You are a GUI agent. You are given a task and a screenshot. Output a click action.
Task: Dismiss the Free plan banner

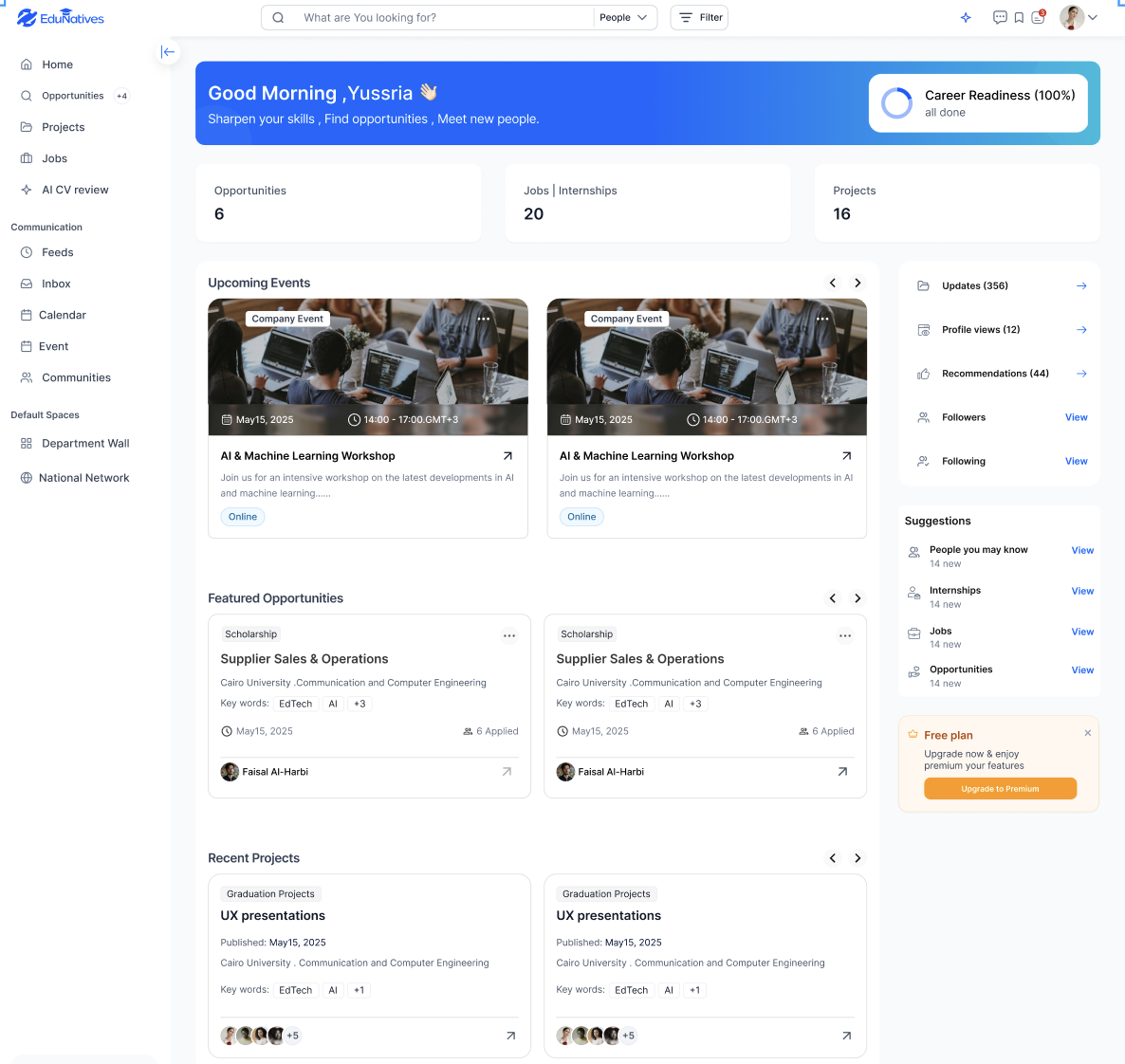click(1087, 732)
